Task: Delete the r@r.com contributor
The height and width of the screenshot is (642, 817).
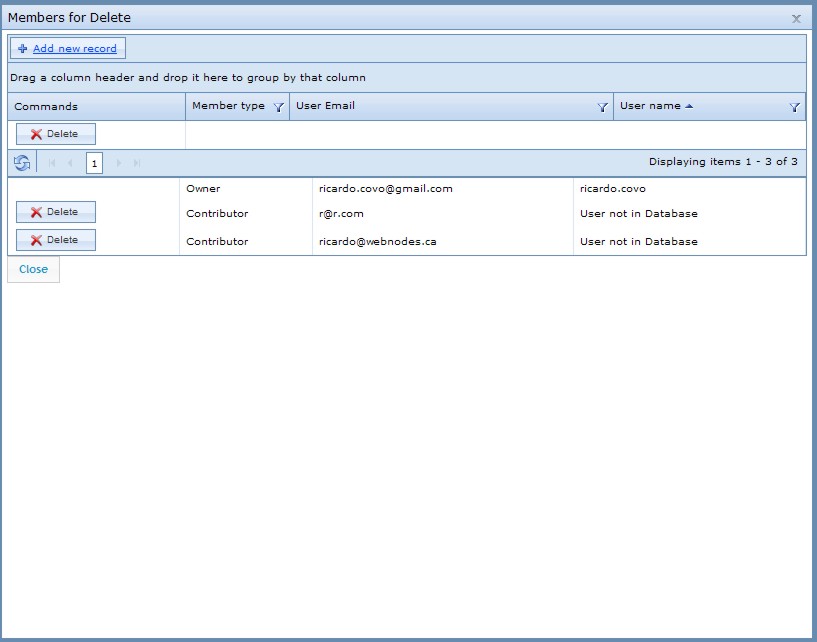Action: click(56, 212)
